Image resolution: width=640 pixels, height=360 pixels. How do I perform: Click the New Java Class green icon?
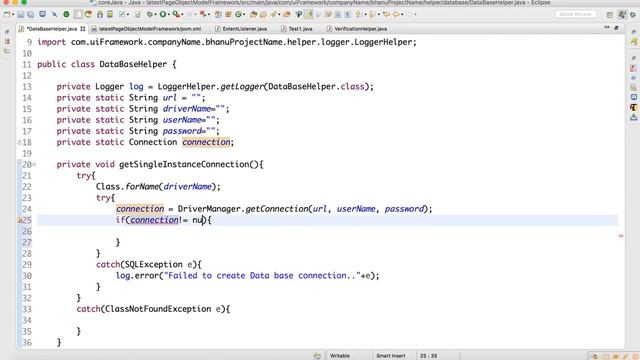pyautogui.click(x=238, y=14)
